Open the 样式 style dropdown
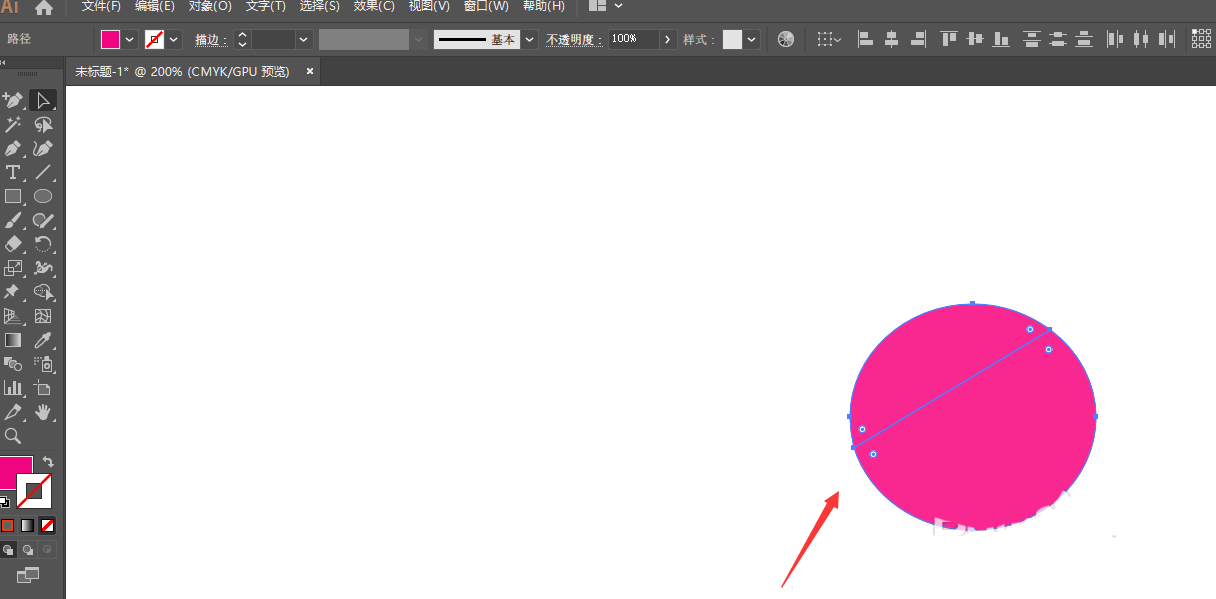Screen dimensions: 1216x599 [x=751, y=39]
